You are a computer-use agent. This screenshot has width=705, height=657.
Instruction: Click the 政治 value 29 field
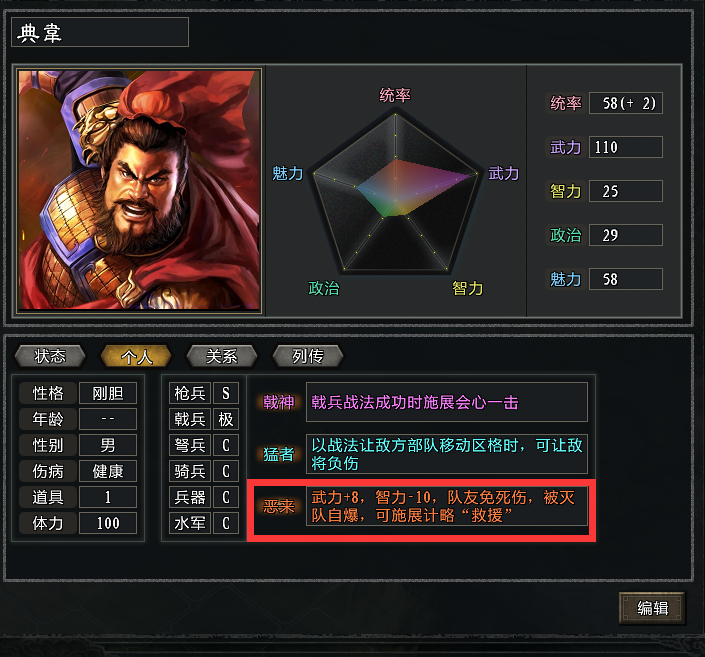click(625, 235)
